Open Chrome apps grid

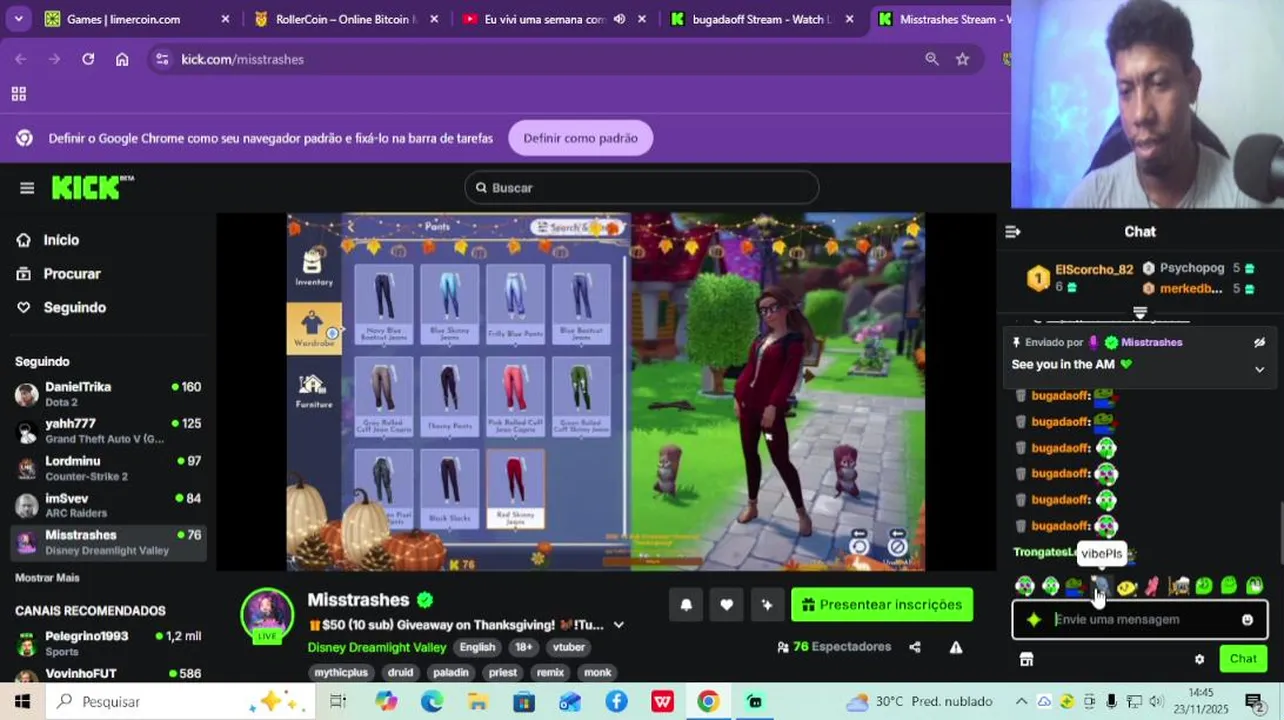18,94
